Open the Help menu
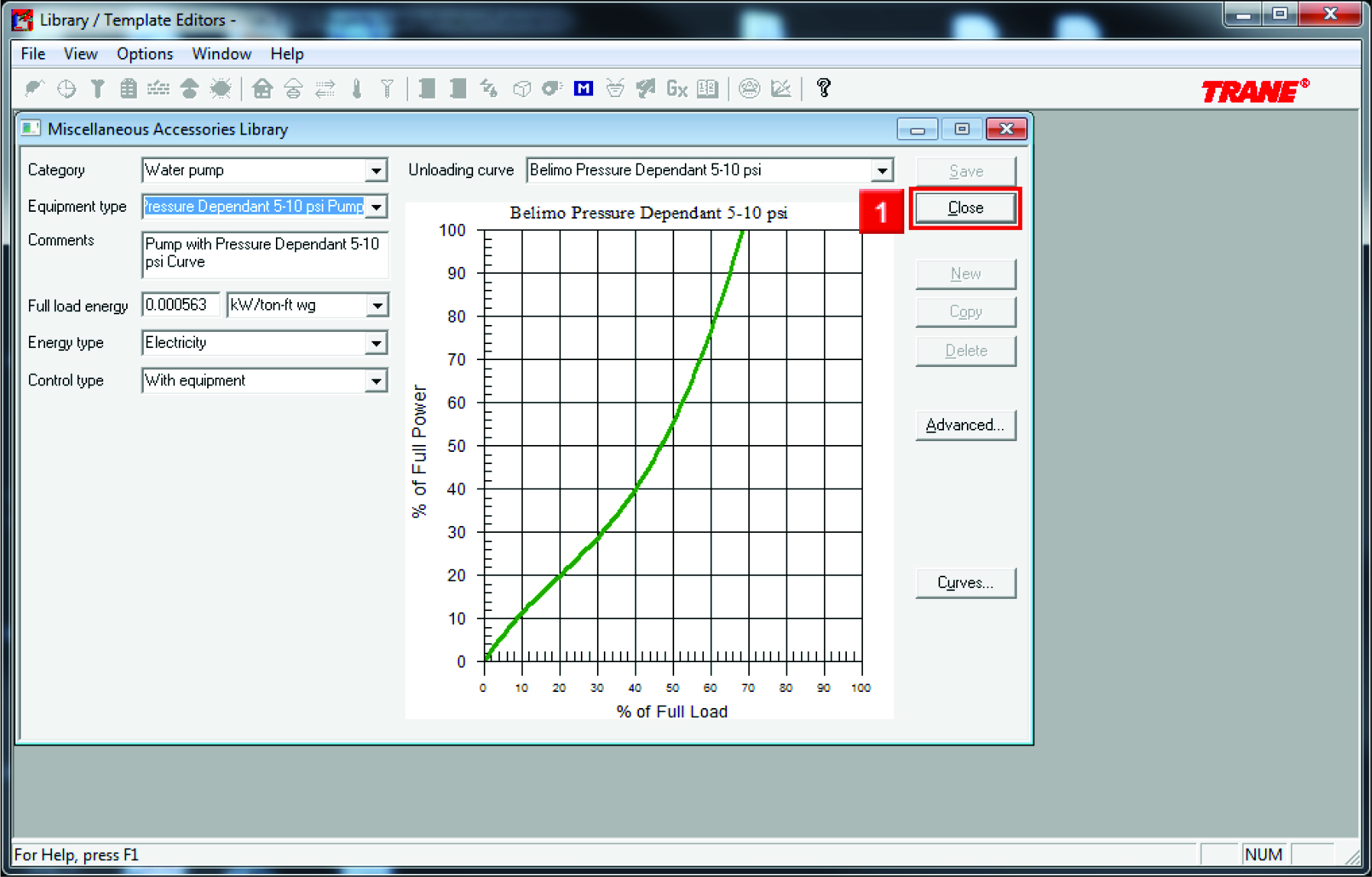Screen dimensions: 1372x877 pyautogui.click(x=287, y=54)
